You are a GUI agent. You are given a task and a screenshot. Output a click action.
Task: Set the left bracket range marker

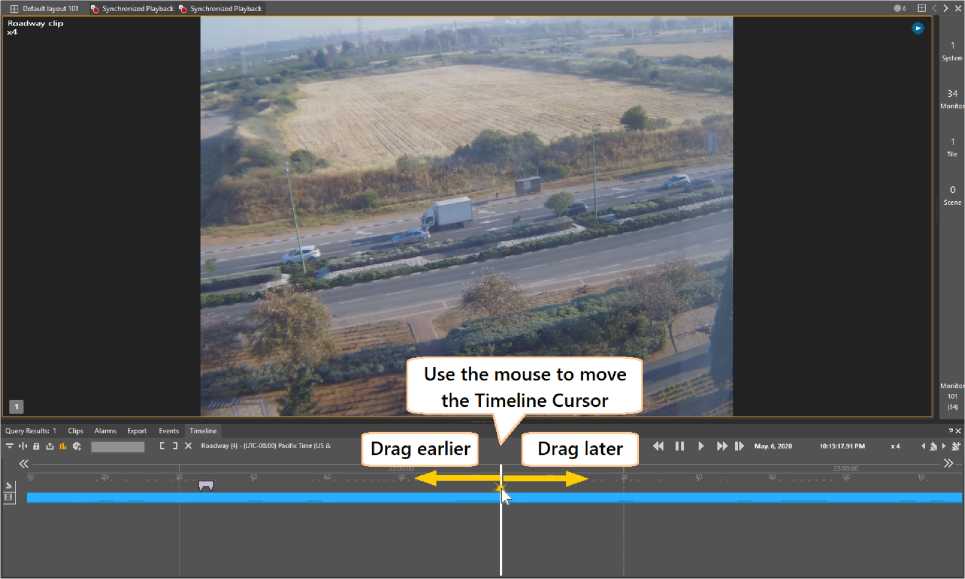pos(162,446)
